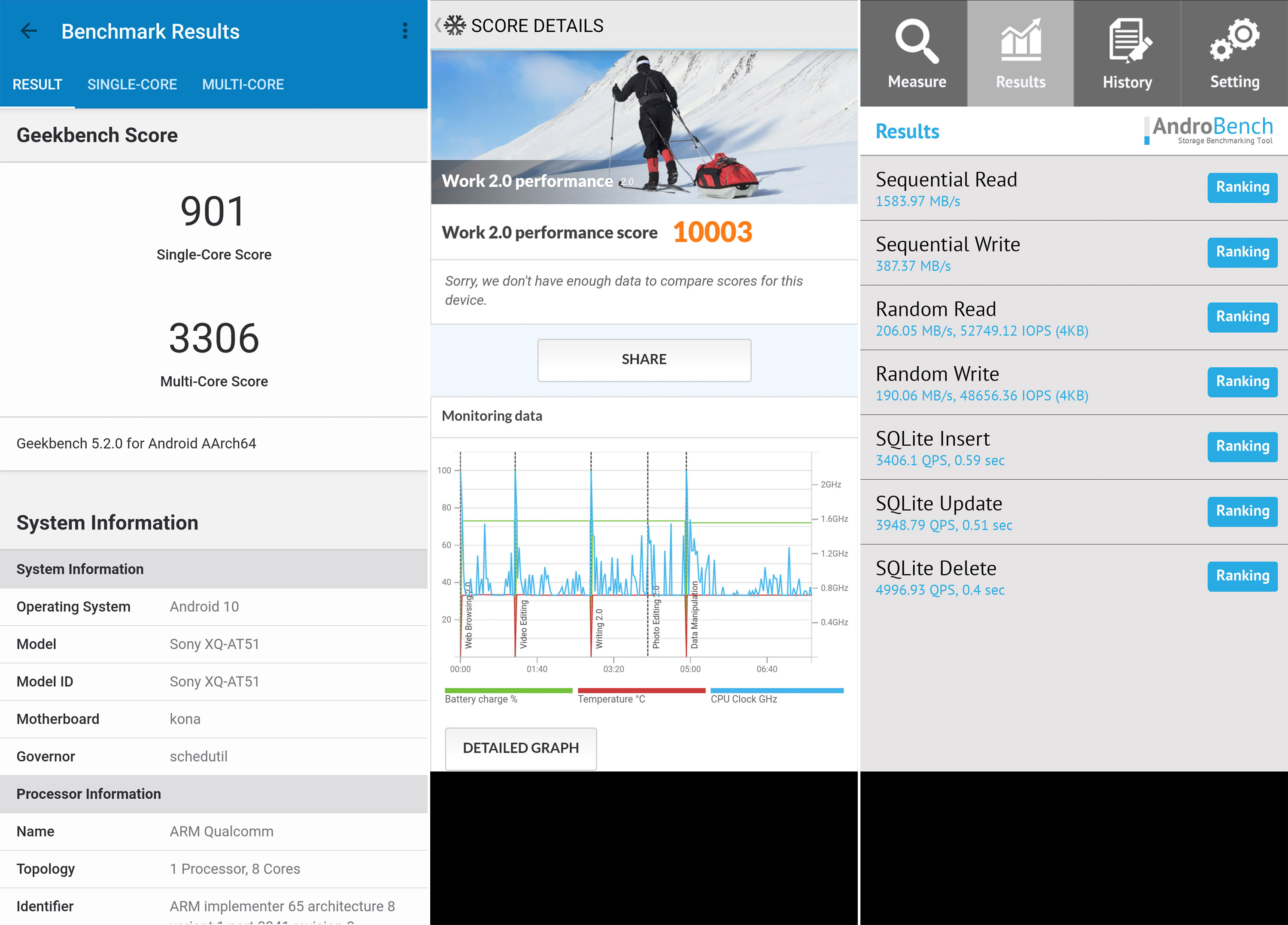Tap the Operating System Android 10 row
1288x925 pixels.
pos(213,607)
